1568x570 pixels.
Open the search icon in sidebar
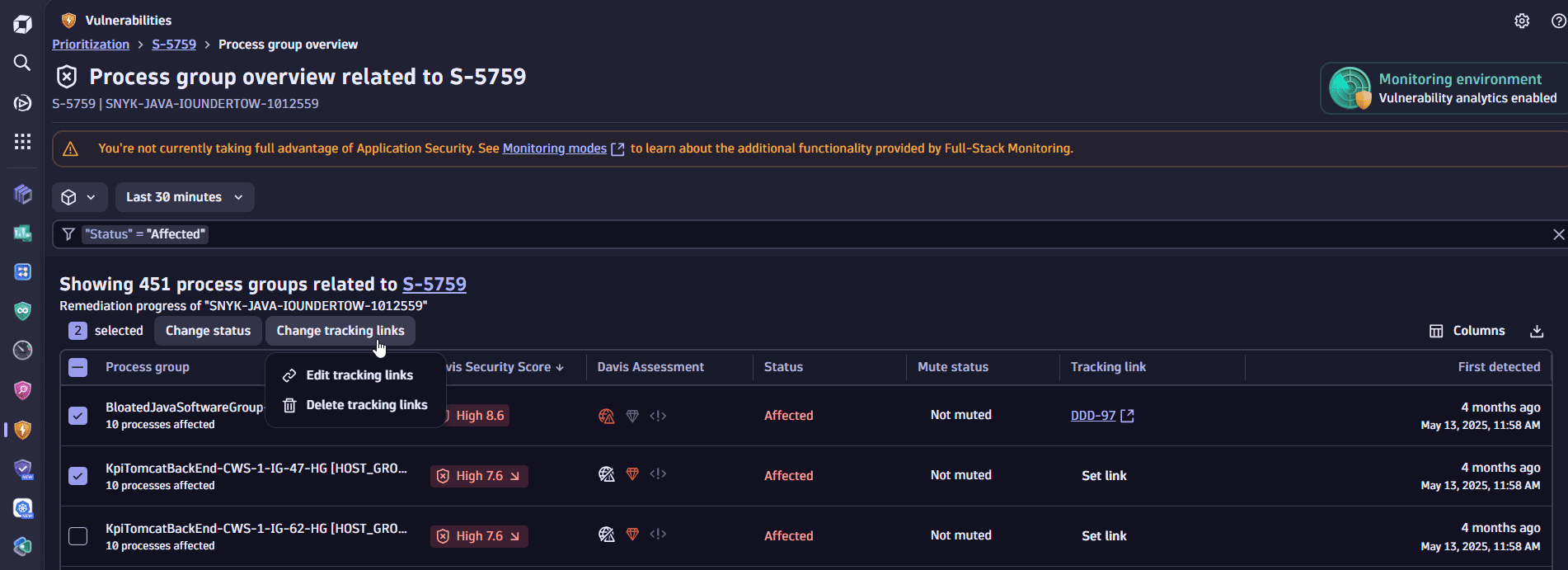tap(22, 63)
